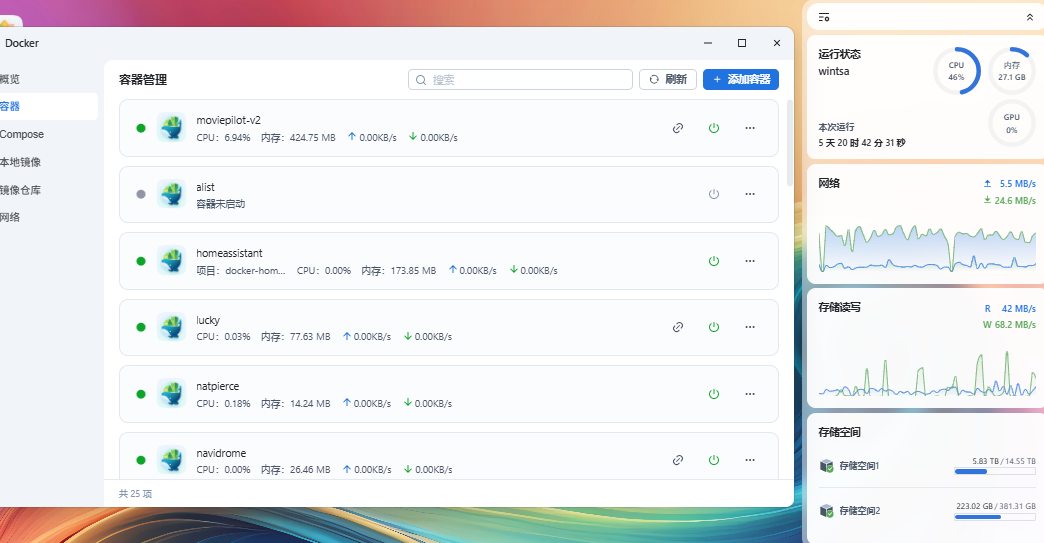Click the natpierce container name

(217, 387)
